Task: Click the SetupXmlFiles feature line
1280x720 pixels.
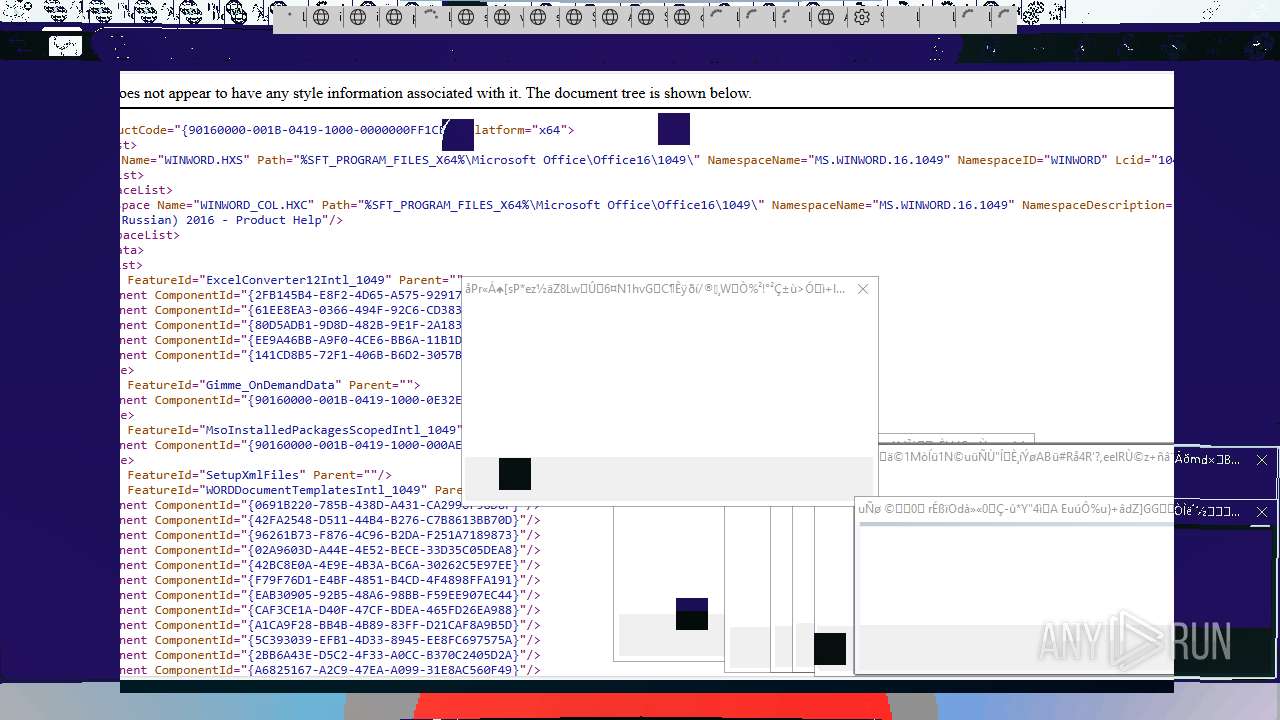Action: [x=259, y=475]
